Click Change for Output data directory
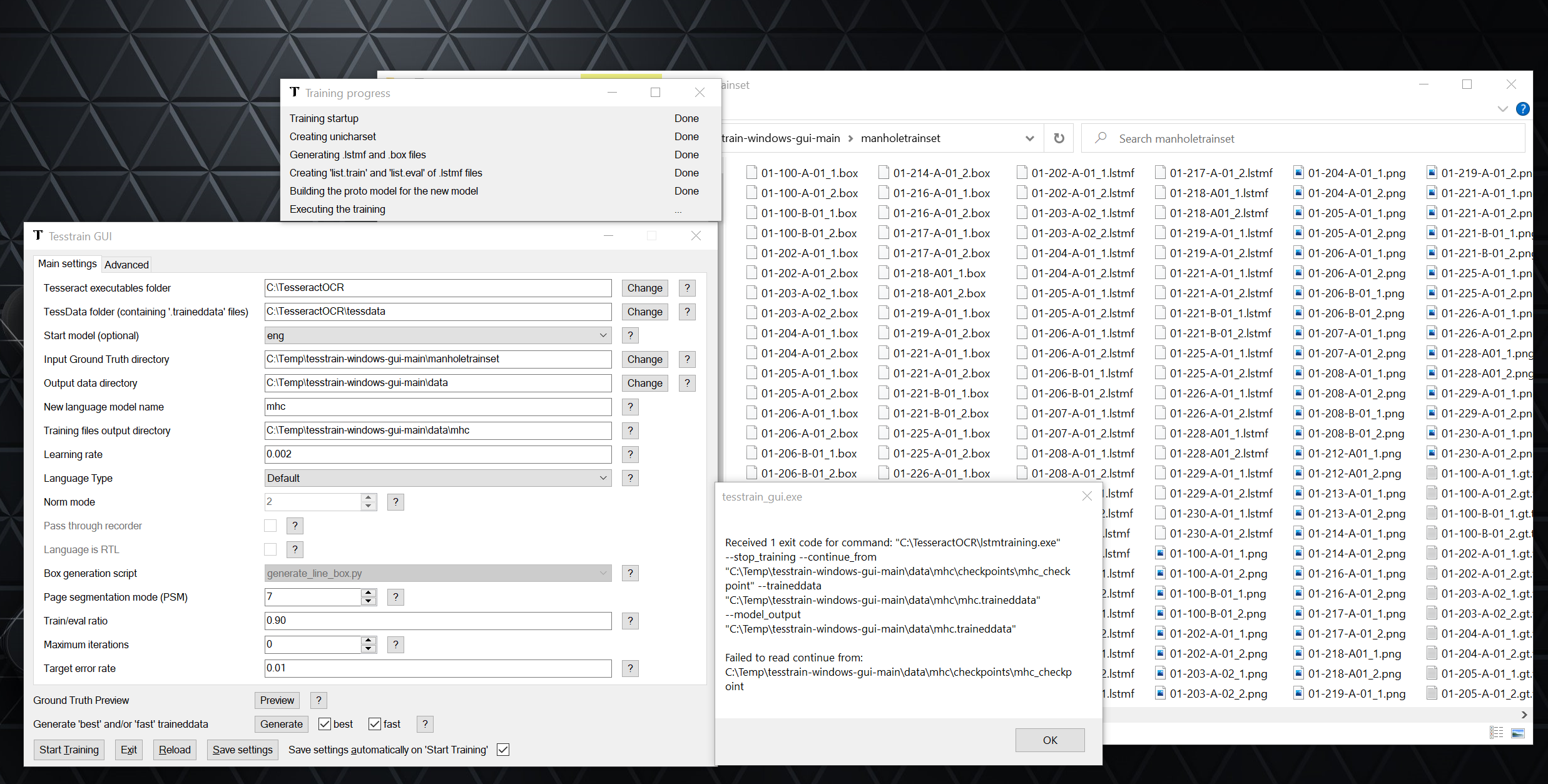Viewport: 1548px width, 784px height. tap(645, 383)
